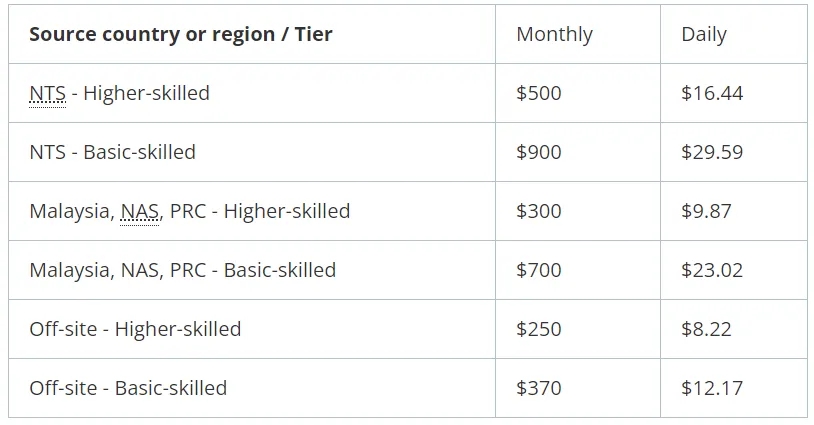The width and height of the screenshot is (814, 425).
Task: Click the underlined NAS abbreviation
Action: click(x=140, y=211)
